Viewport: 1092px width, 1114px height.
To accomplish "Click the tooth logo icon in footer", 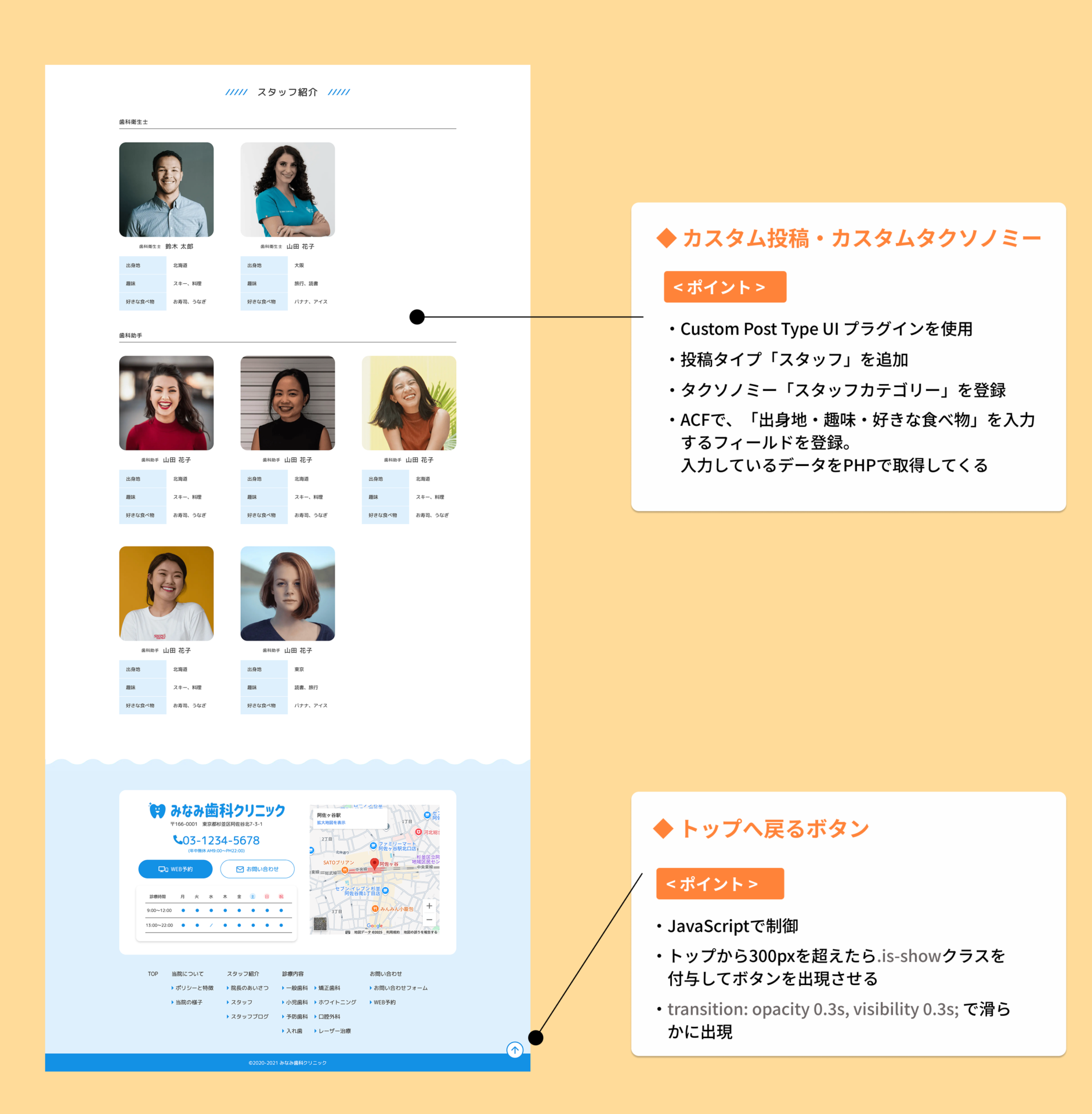I will coord(157,811).
